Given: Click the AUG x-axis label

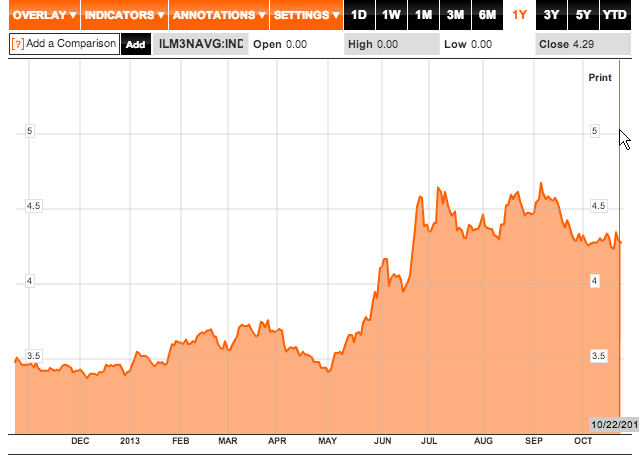Looking at the screenshot, I should (x=483, y=441).
